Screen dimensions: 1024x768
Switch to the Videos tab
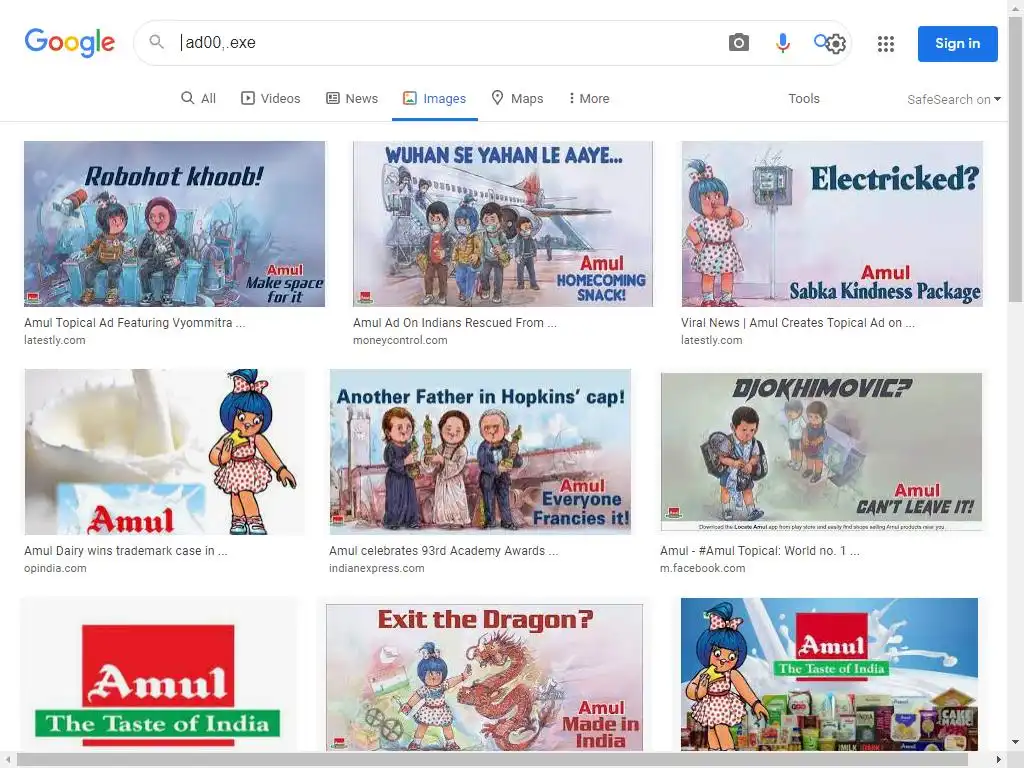pos(270,99)
